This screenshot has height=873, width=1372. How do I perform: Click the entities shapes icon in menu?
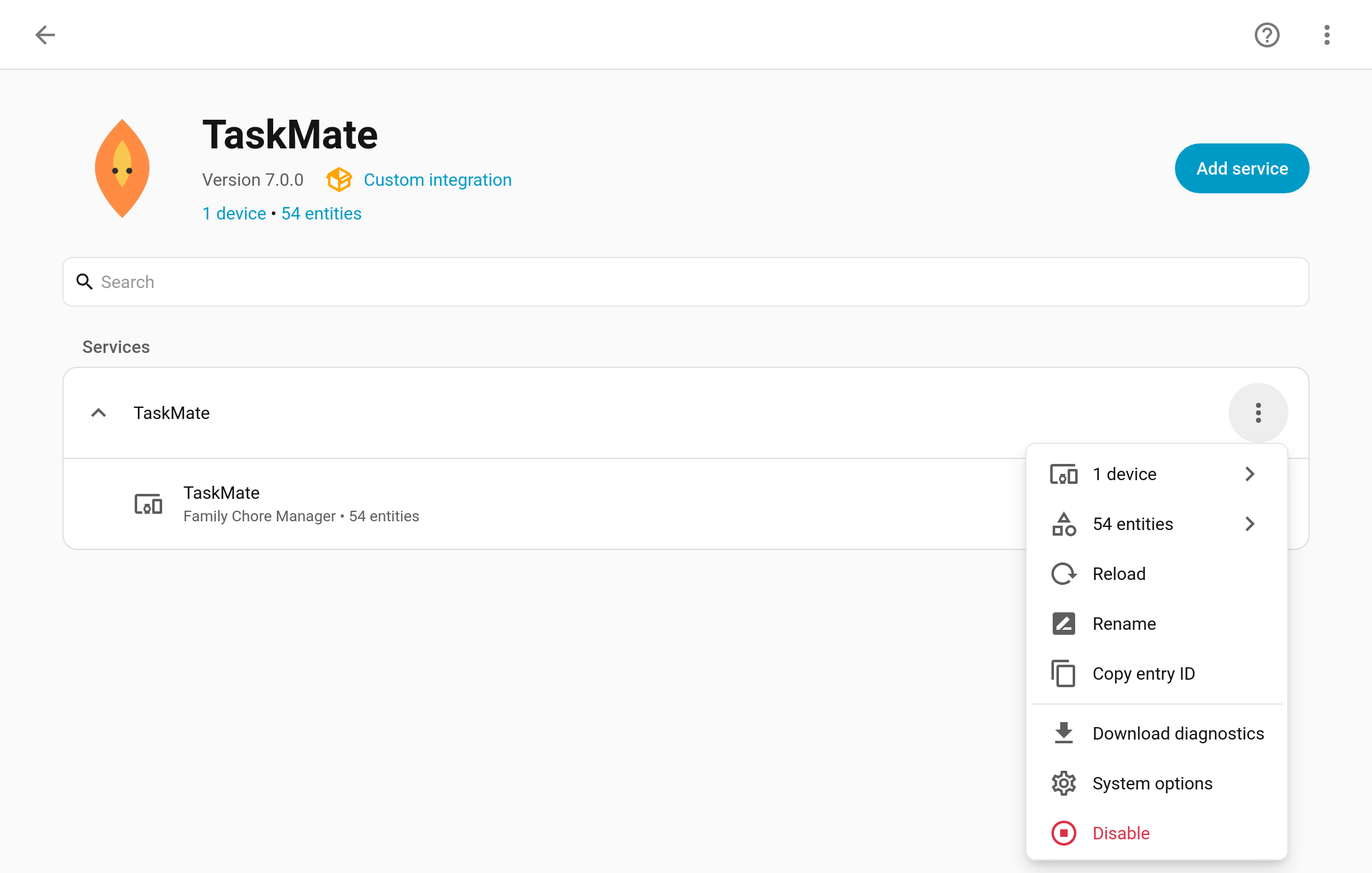tap(1063, 524)
